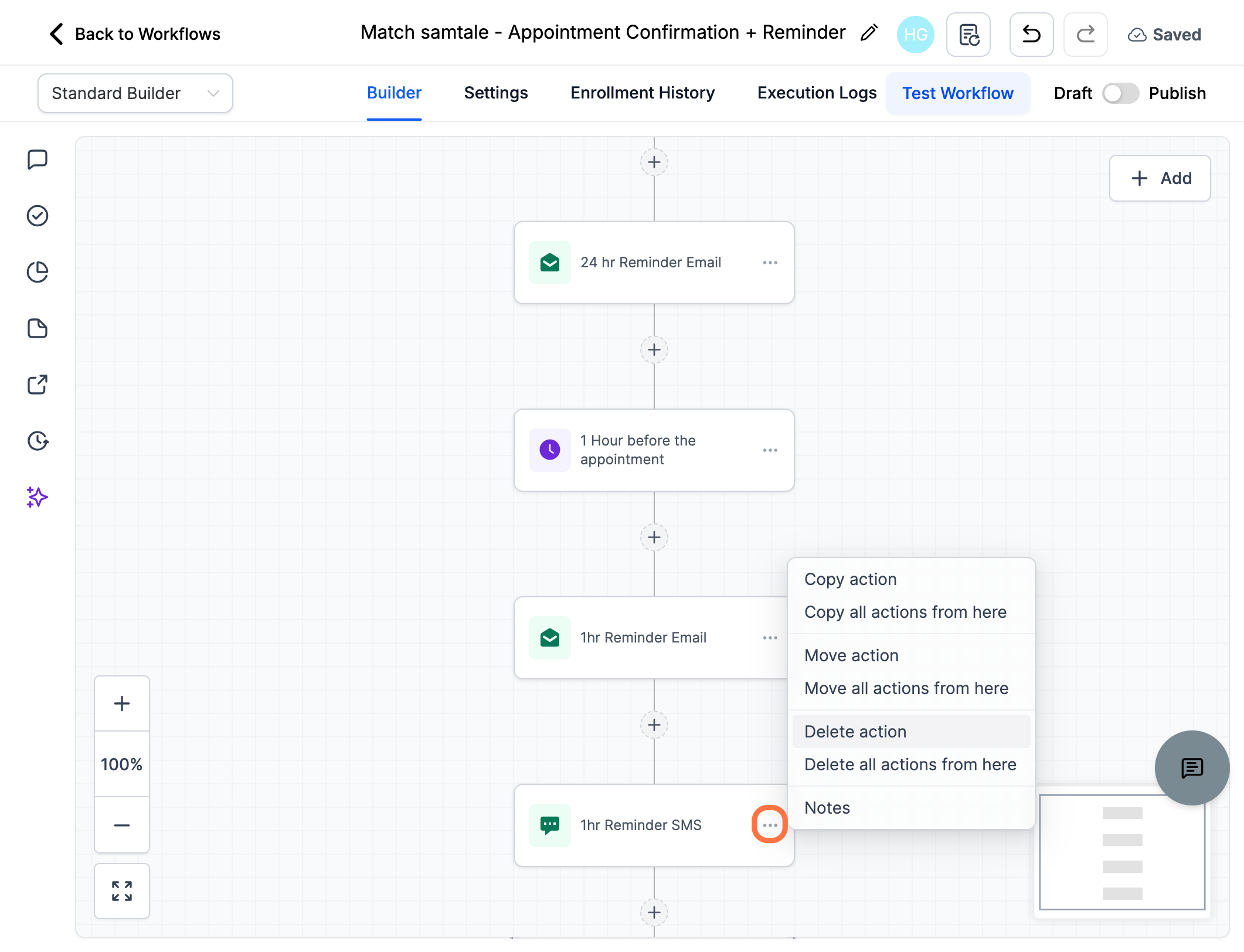Select Notes in the context menu
This screenshot has height=952, width=1244.
pyautogui.click(x=912, y=808)
